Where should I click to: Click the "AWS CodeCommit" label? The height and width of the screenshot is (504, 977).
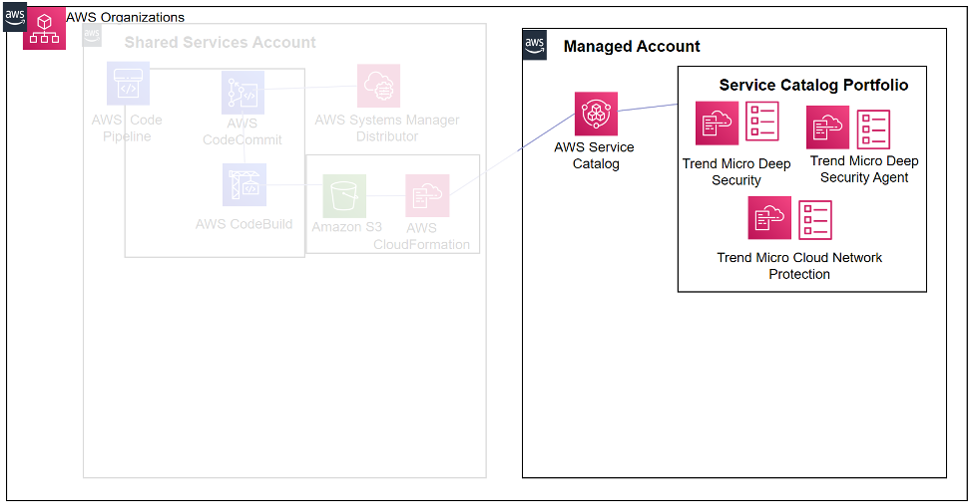pyautogui.click(x=242, y=131)
